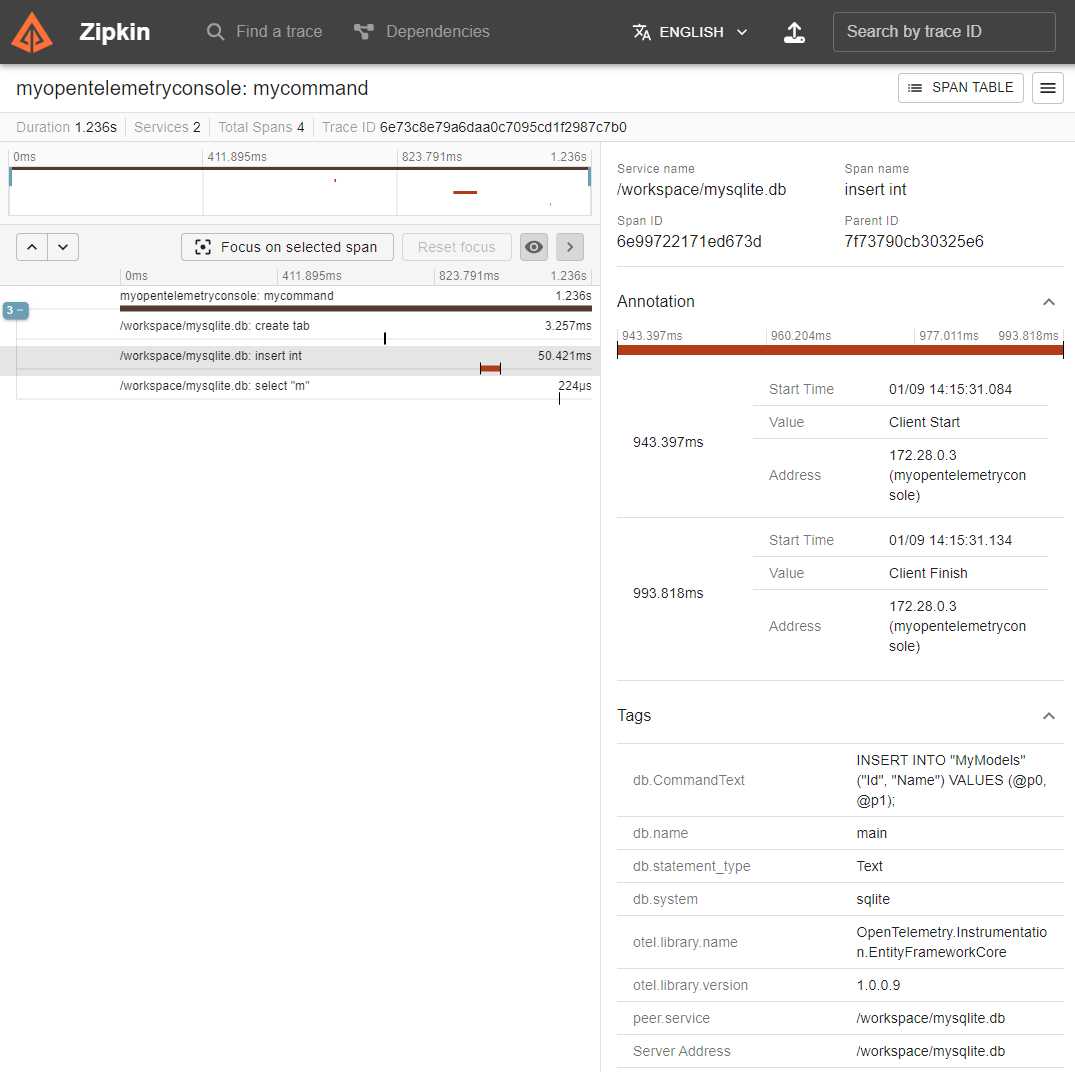
Task: Click the Zipkin logo icon
Action: 32,32
